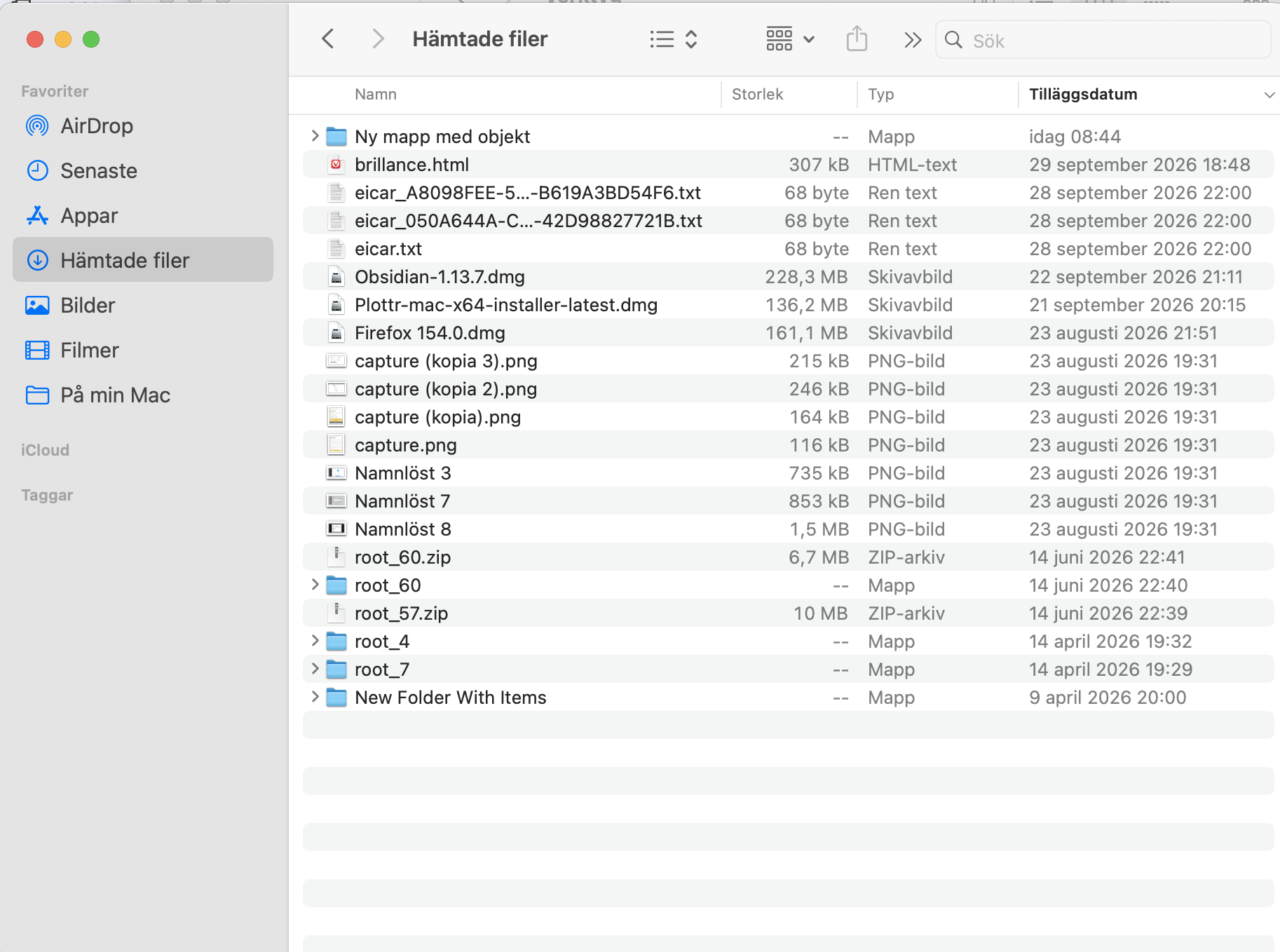Reverse sort order using Tilläggsdatum chevron
This screenshot has width=1280, height=952.
click(1269, 95)
